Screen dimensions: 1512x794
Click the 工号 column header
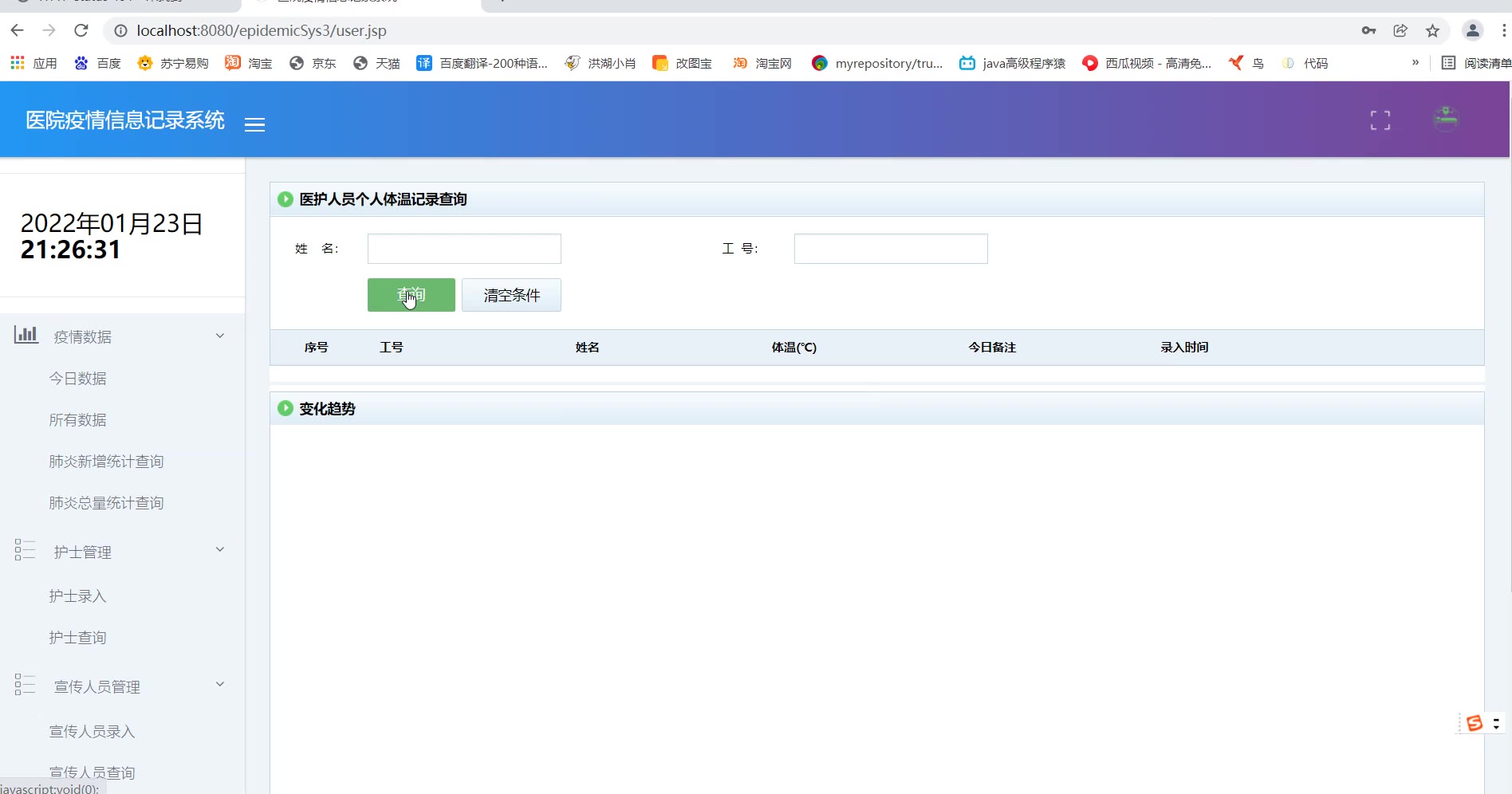pyautogui.click(x=391, y=348)
